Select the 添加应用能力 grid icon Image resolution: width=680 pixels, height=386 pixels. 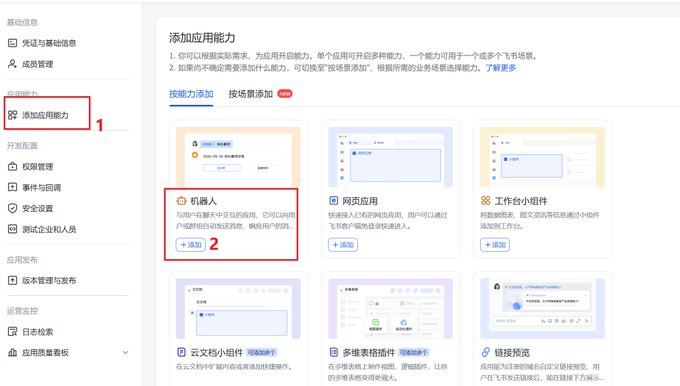point(13,115)
